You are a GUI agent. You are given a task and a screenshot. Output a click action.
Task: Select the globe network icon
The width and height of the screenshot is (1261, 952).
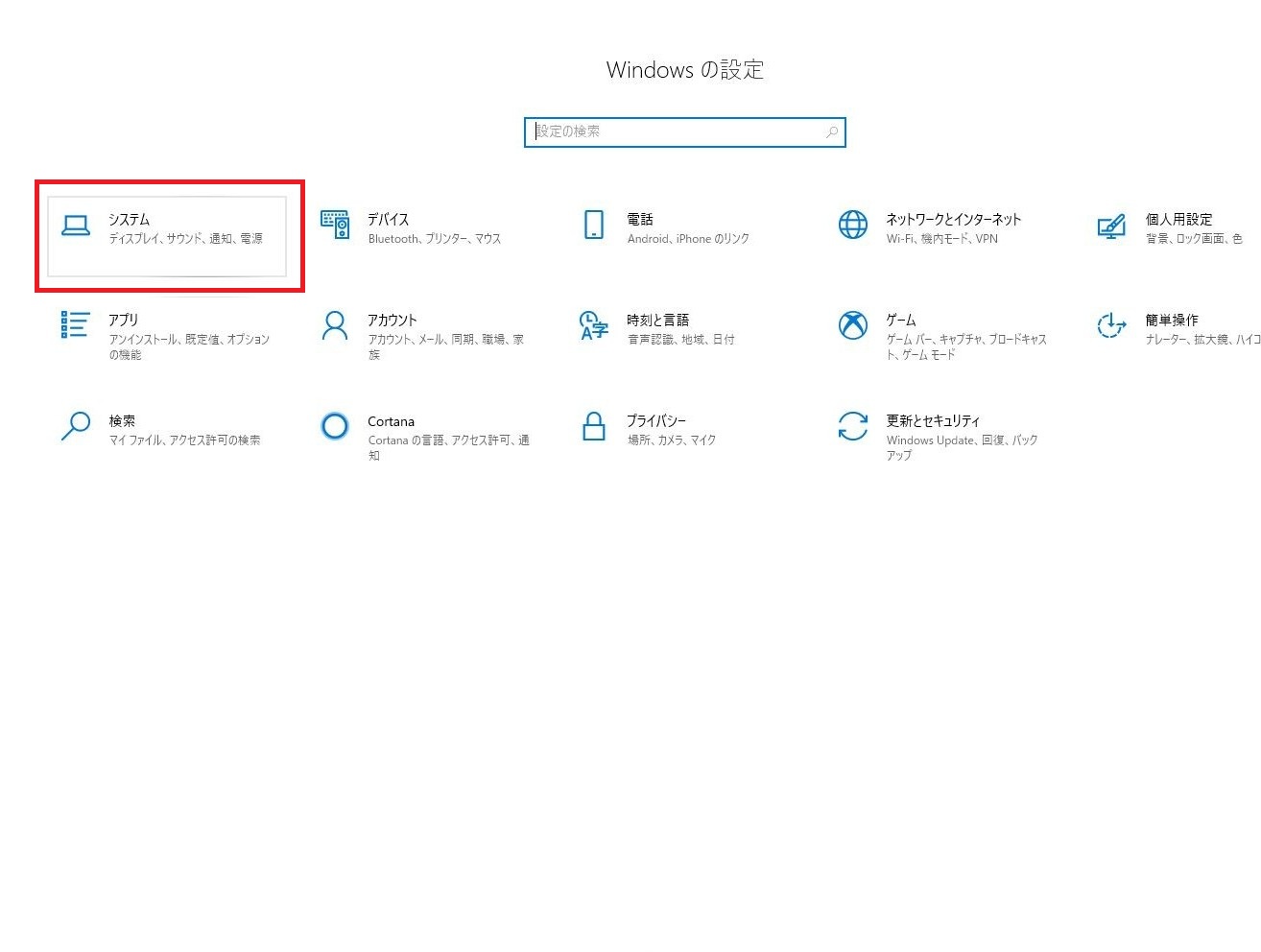pos(853,226)
